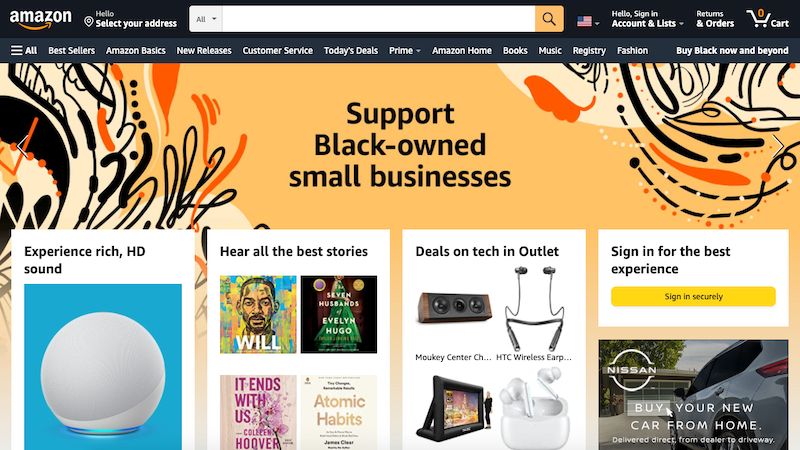Go to next banner slide arrow
800x450 pixels.
tap(778, 146)
